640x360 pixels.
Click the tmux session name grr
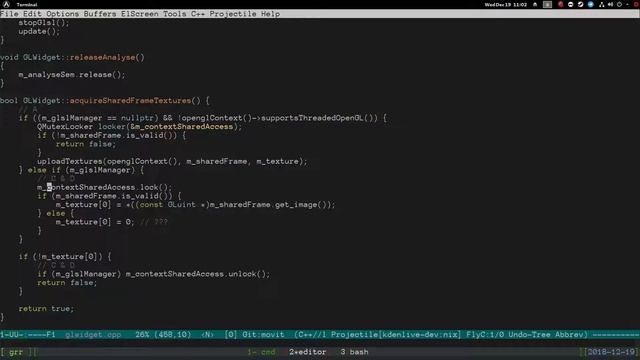[x=16, y=352]
